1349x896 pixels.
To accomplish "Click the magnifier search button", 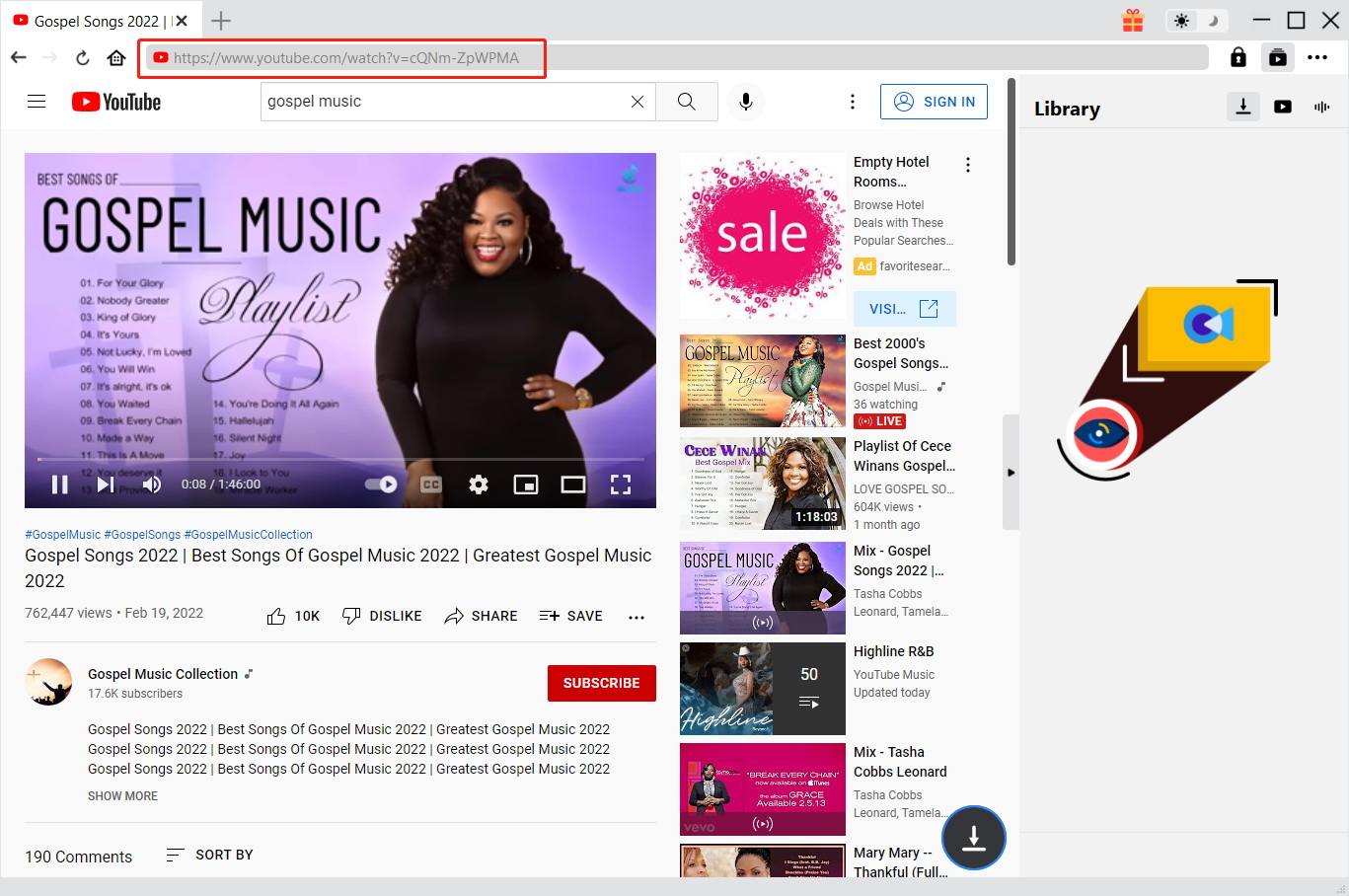I will (687, 102).
